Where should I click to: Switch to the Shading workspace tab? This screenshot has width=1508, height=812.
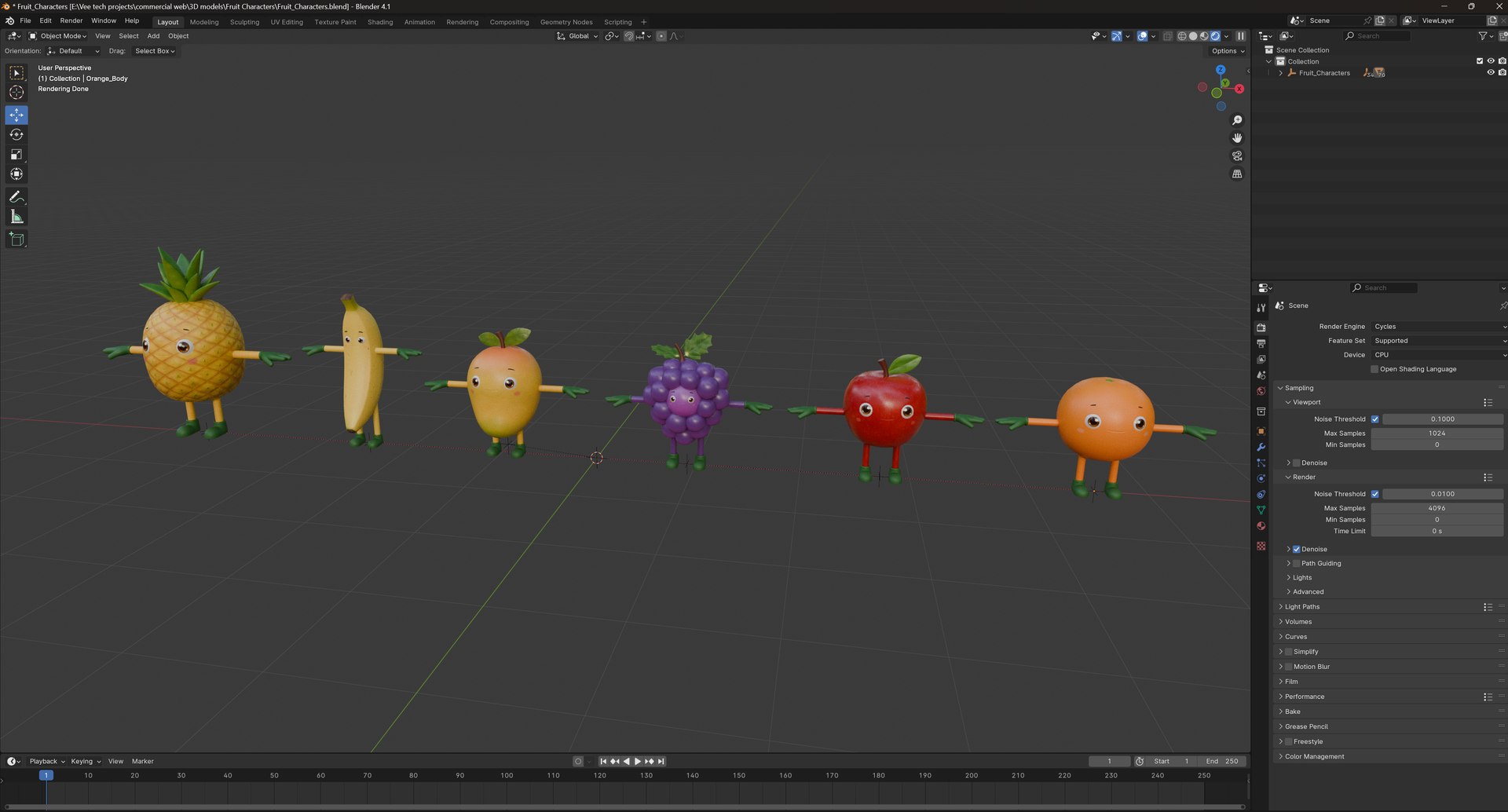point(380,22)
